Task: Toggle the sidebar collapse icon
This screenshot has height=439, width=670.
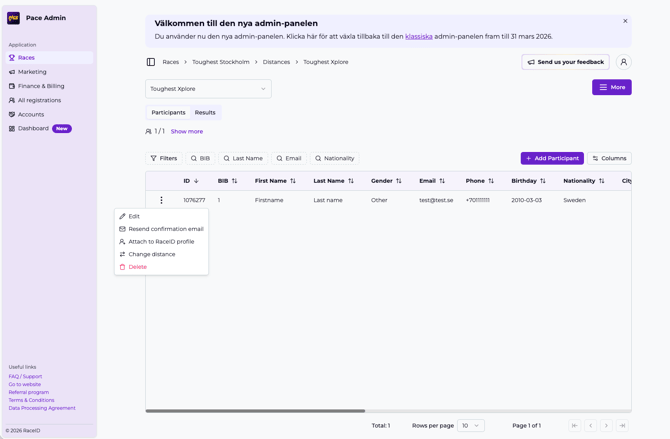Action: click(x=151, y=62)
